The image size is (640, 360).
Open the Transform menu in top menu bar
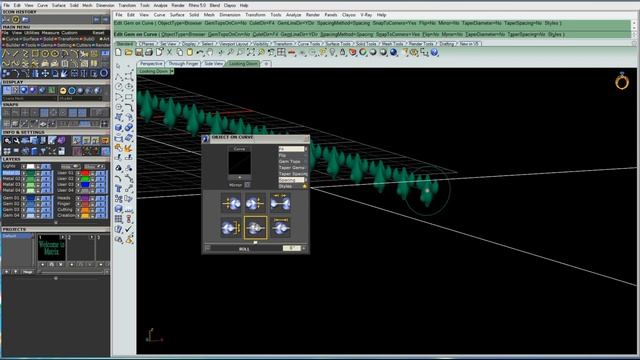click(x=127, y=5)
